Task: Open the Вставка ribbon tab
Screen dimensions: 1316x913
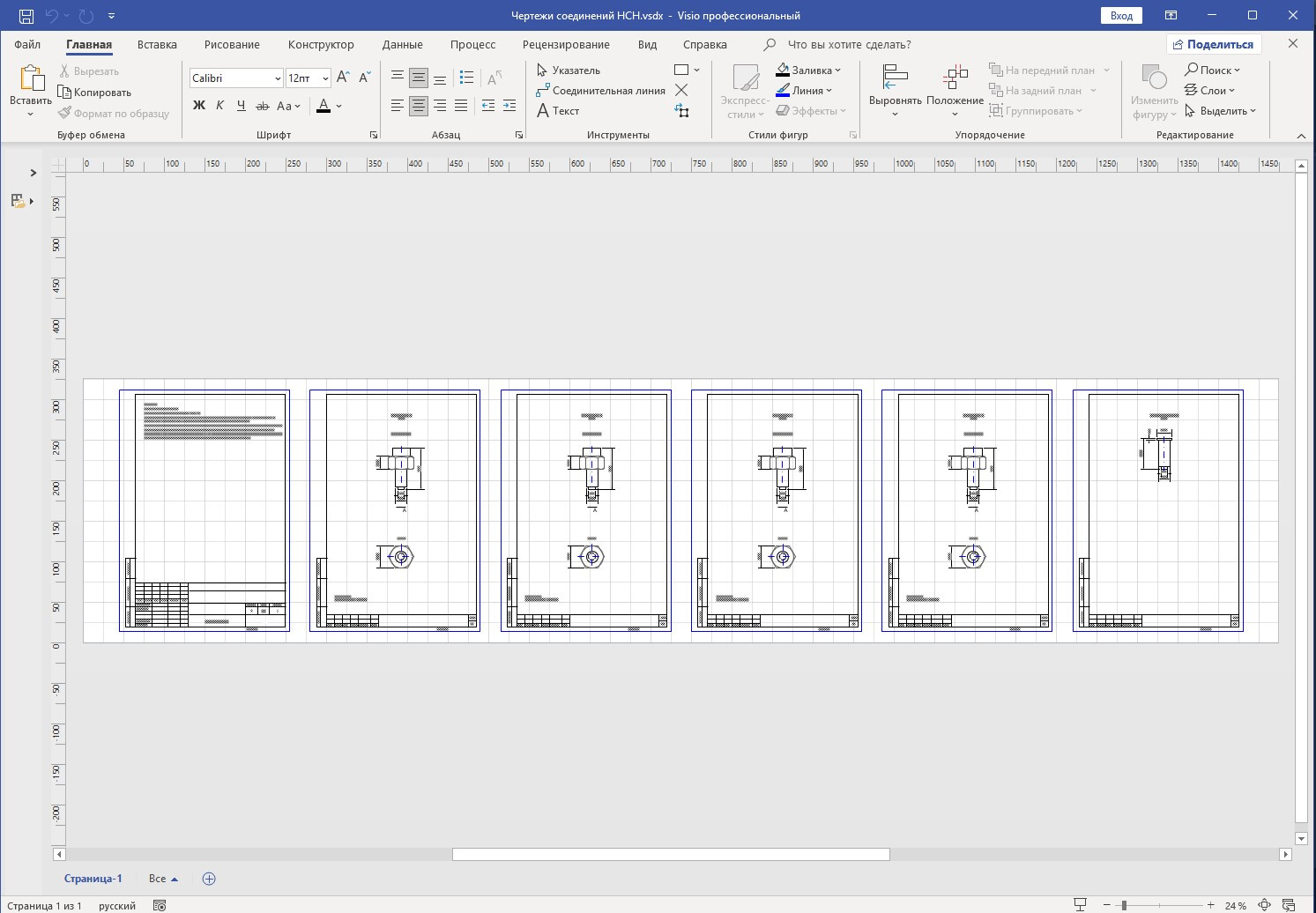Action: 157,44
